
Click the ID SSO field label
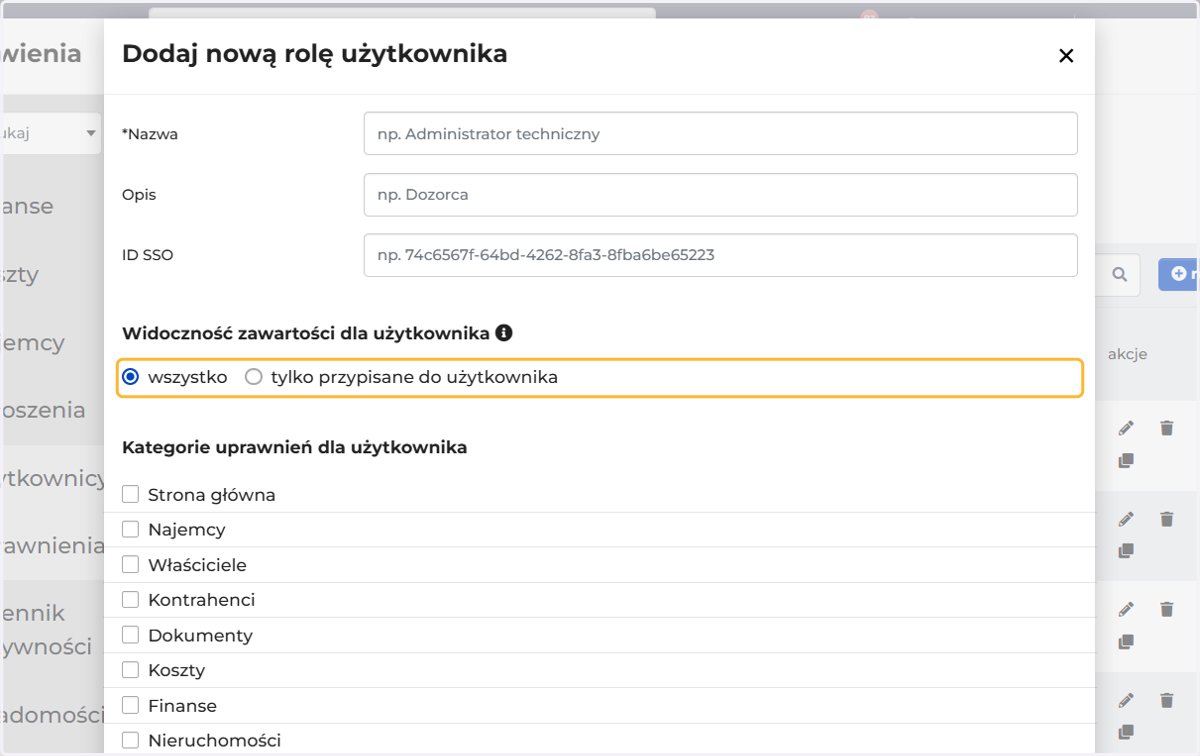tap(148, 255)
